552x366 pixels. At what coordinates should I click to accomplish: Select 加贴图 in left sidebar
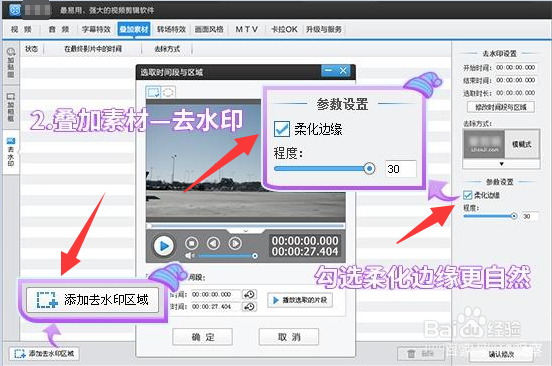11,63
